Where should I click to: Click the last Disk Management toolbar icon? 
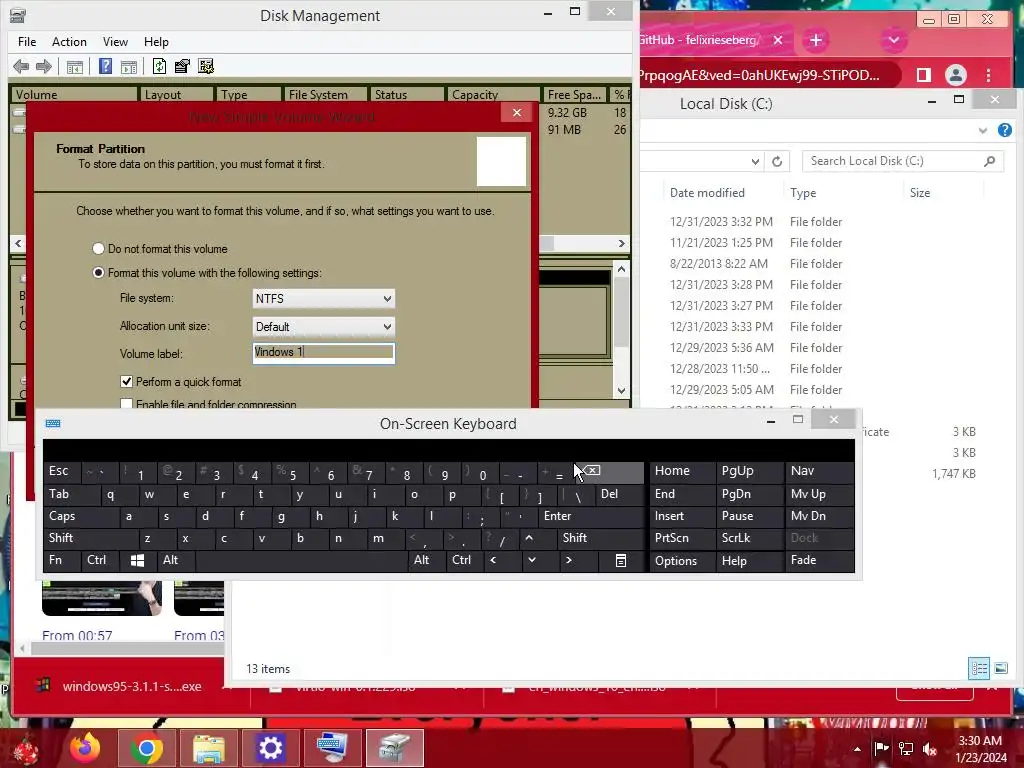[206, 66]
